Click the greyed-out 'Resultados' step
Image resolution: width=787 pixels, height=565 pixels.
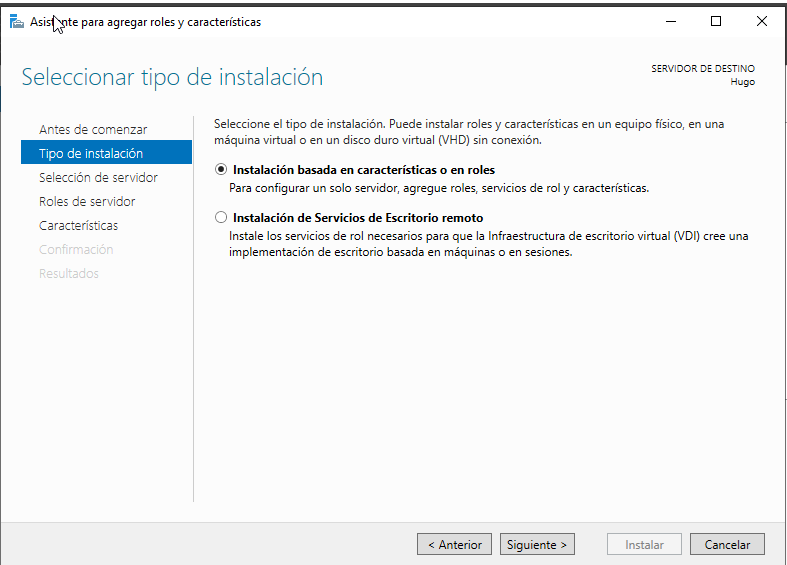(x=69, y=274)
